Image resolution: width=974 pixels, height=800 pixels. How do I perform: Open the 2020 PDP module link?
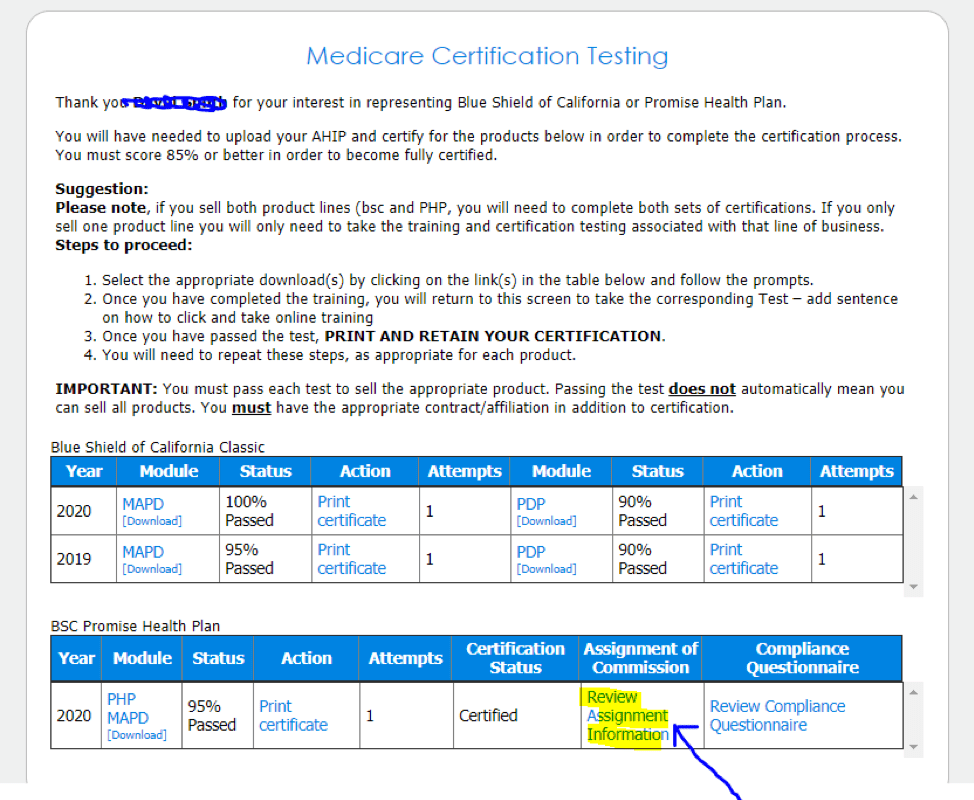click(530, 504)
